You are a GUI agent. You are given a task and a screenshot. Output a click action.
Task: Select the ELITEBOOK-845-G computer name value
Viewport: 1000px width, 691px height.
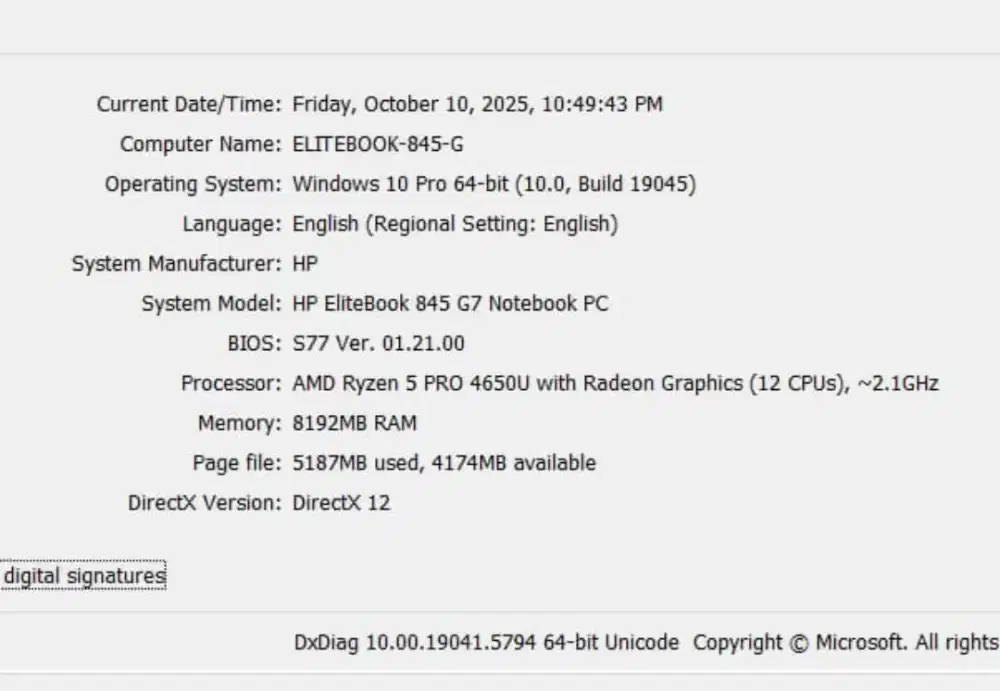(x=378, y=144)
